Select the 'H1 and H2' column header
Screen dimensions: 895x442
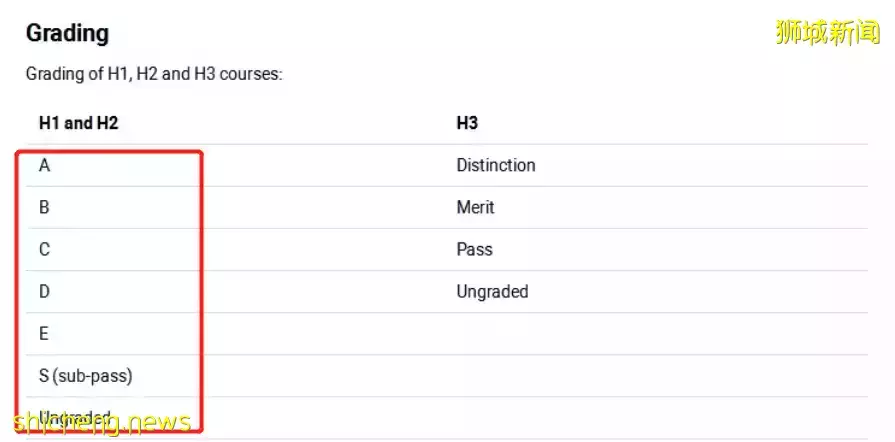[78, 123]
